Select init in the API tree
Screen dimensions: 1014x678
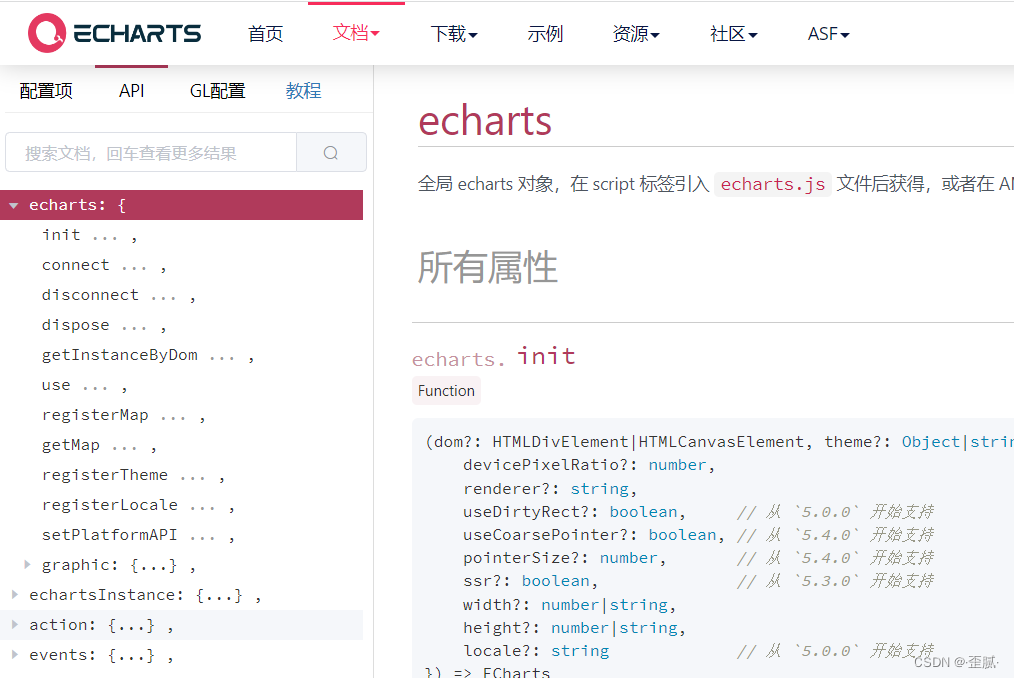pos(61,234)
